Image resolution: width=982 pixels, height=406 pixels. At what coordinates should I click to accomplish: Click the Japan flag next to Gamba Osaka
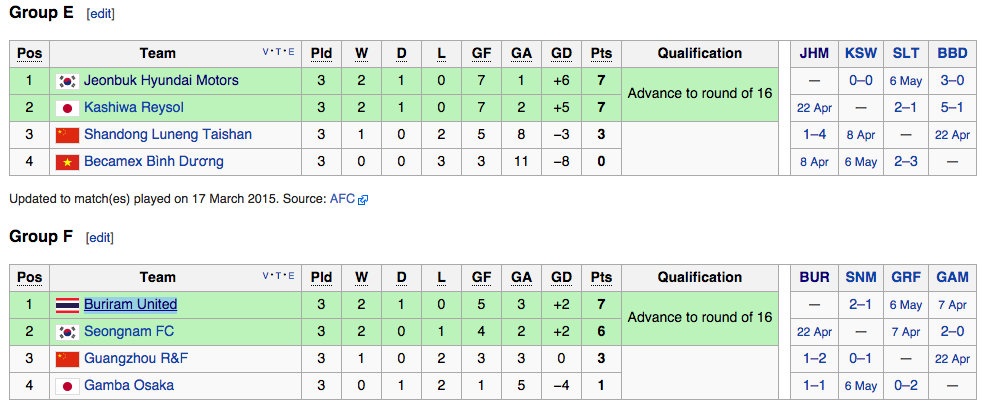[x=67, y=386]
